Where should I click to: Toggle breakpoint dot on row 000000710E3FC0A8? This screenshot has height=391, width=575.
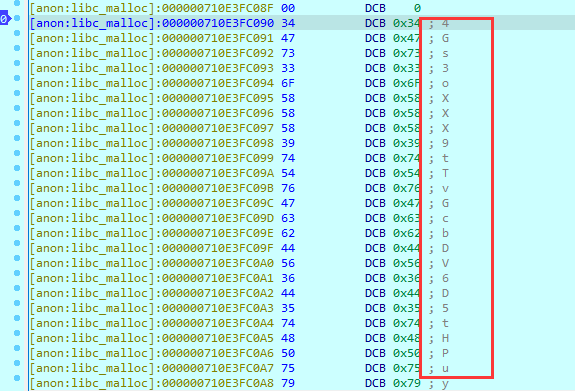coord(17,378)
